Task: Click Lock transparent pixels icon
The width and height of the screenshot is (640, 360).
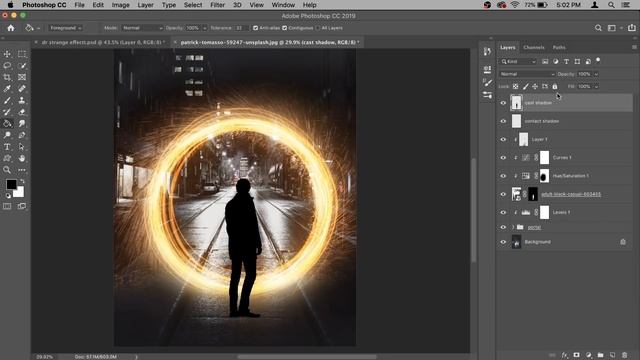Action: [516, 87]
